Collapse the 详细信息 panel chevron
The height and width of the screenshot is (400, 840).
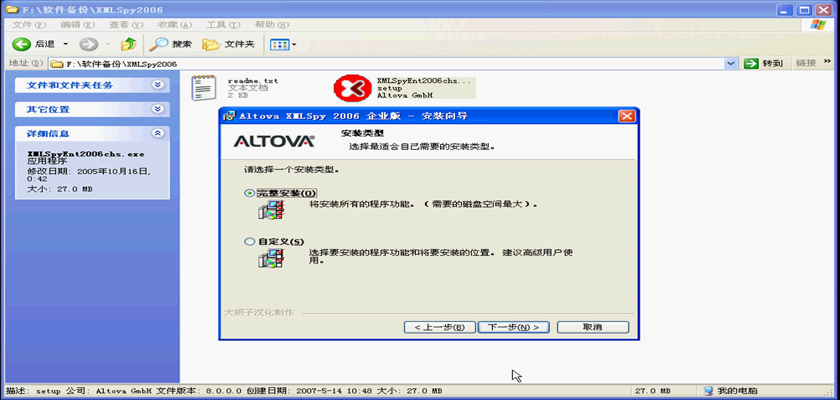pos(157,133)
